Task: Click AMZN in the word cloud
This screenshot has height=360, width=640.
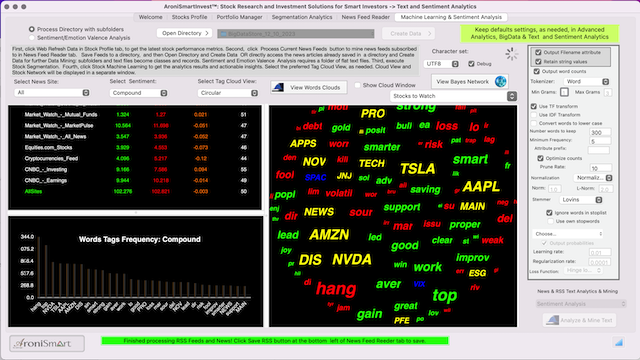Action: coord(329,235)
